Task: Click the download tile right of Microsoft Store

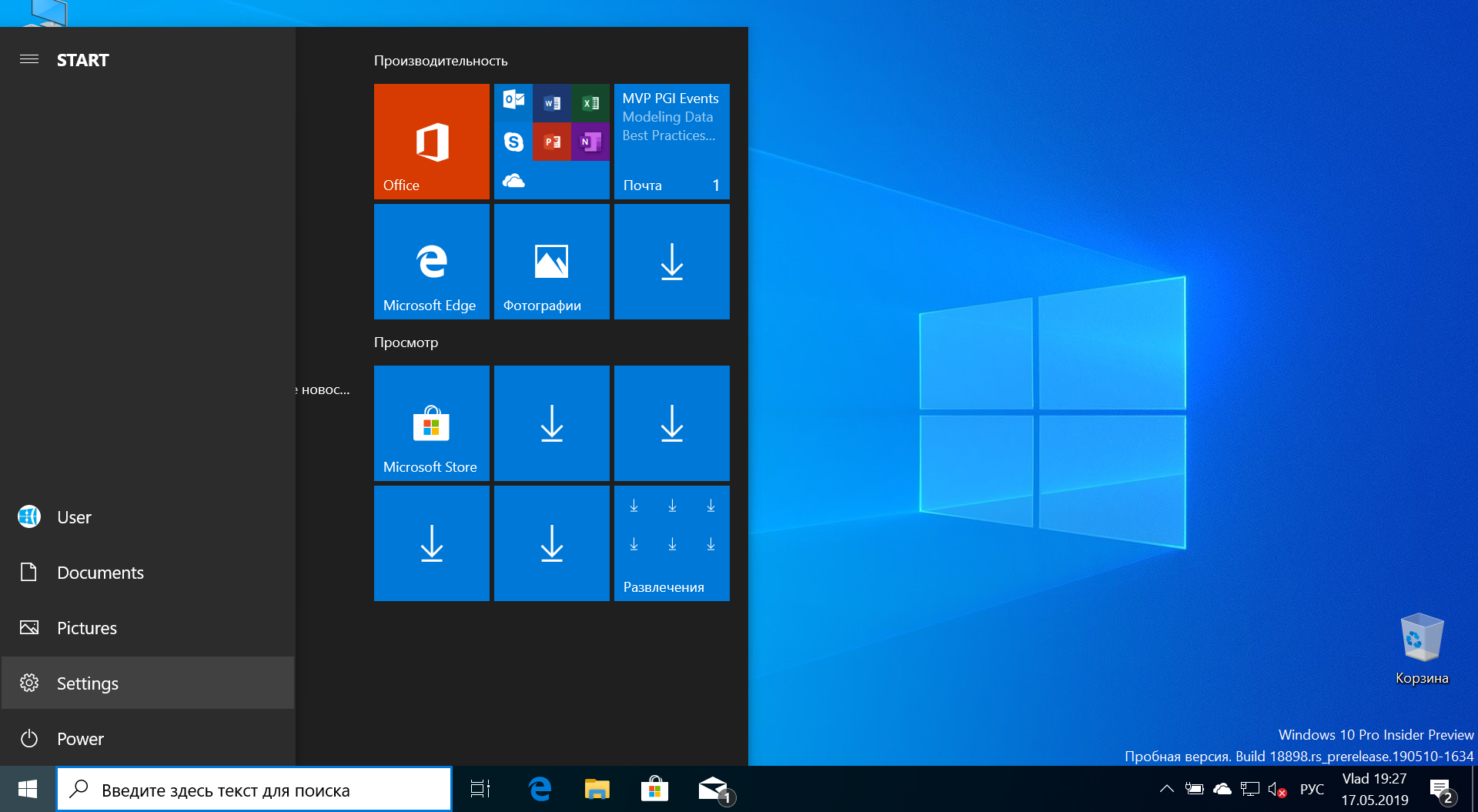Action: (551, 423)
